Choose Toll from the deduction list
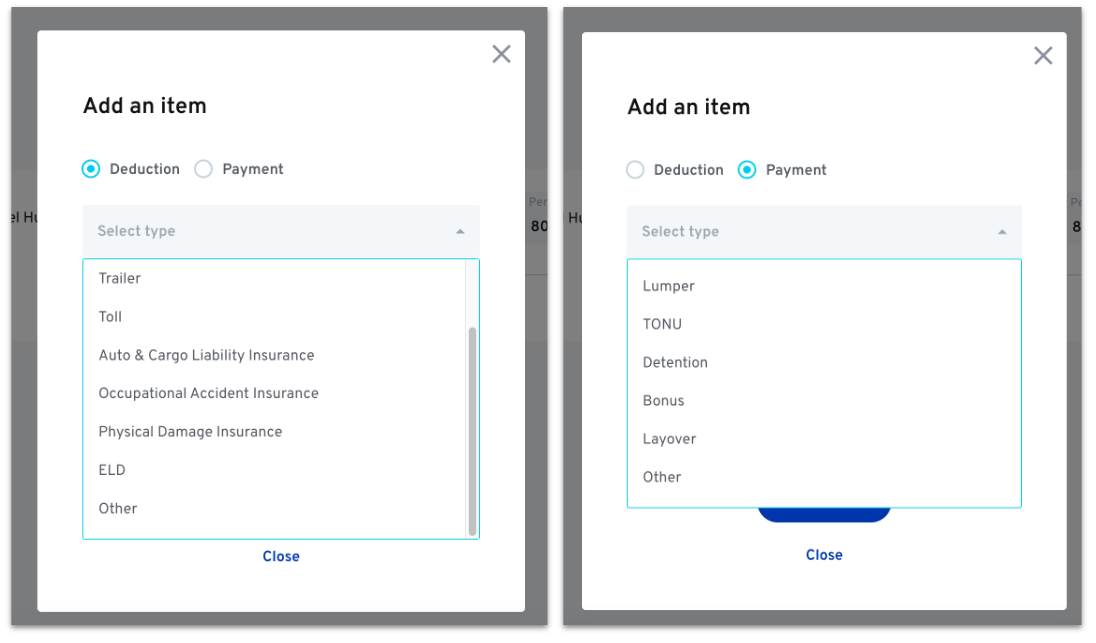This screenshot has width=1096, height=643. point(110,317)
